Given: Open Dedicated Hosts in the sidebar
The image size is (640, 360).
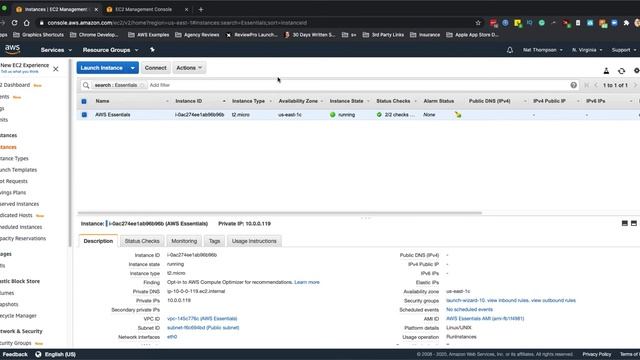Looking at the screenshot, I should pos(16,215).
